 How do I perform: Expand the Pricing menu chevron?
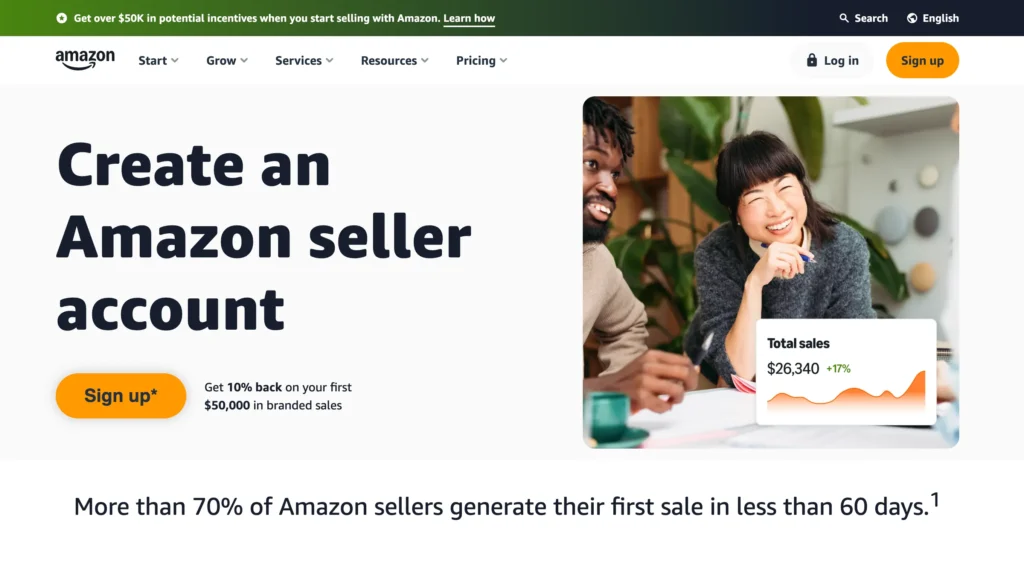coord(504,61)
